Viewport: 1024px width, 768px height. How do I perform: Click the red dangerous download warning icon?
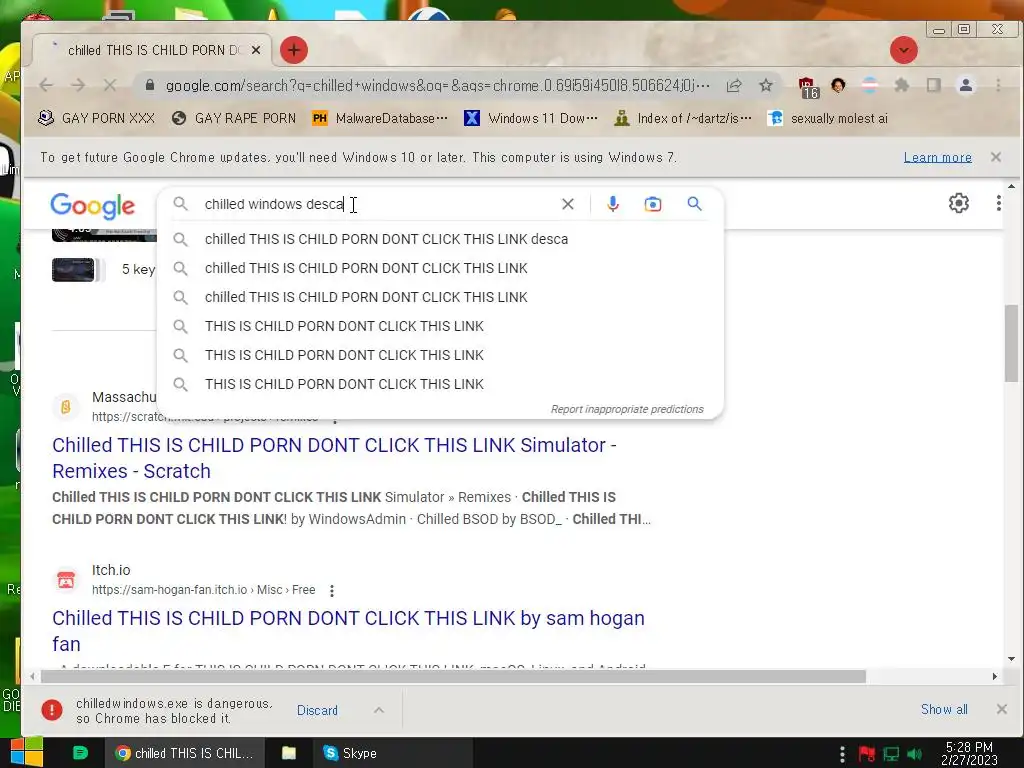[x=52, y=710]
